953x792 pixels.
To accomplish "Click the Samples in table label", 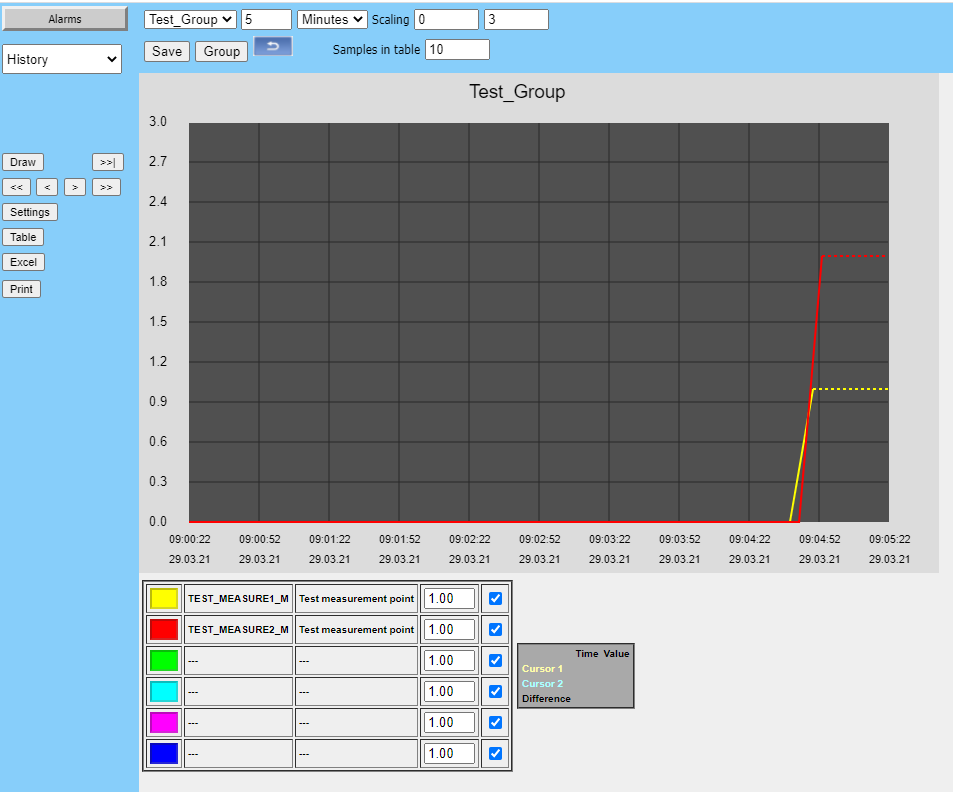I will 376,50.
